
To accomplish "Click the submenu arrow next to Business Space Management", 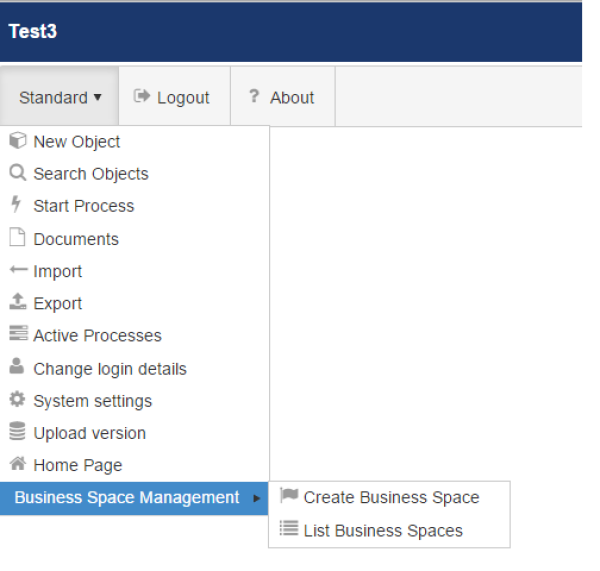I will (x=257, y=498).
